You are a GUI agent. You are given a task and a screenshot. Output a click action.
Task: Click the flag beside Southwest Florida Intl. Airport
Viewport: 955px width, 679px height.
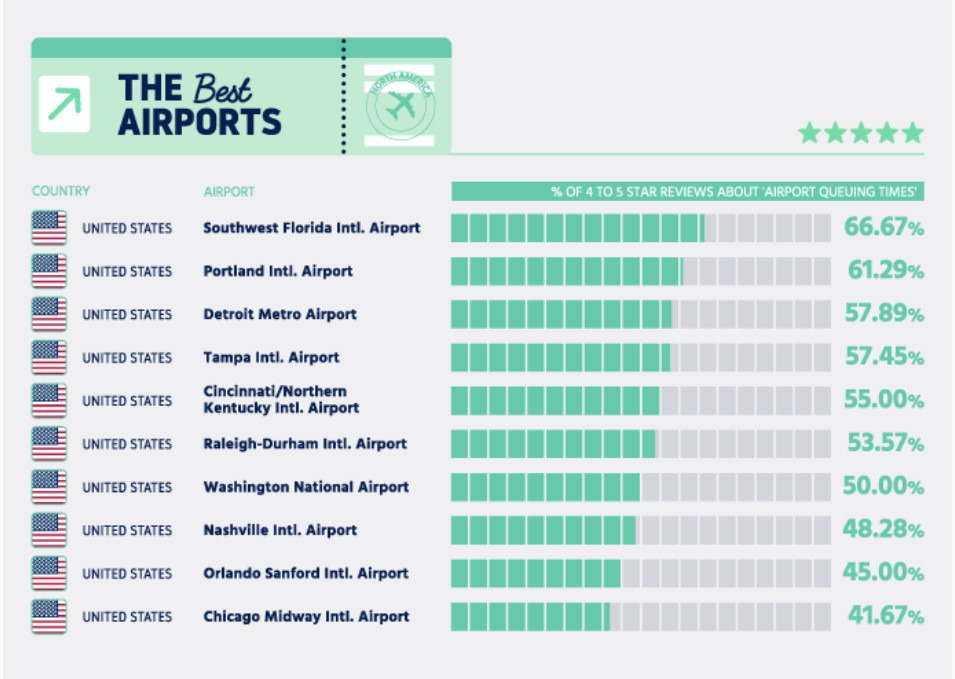coord(49,228)
